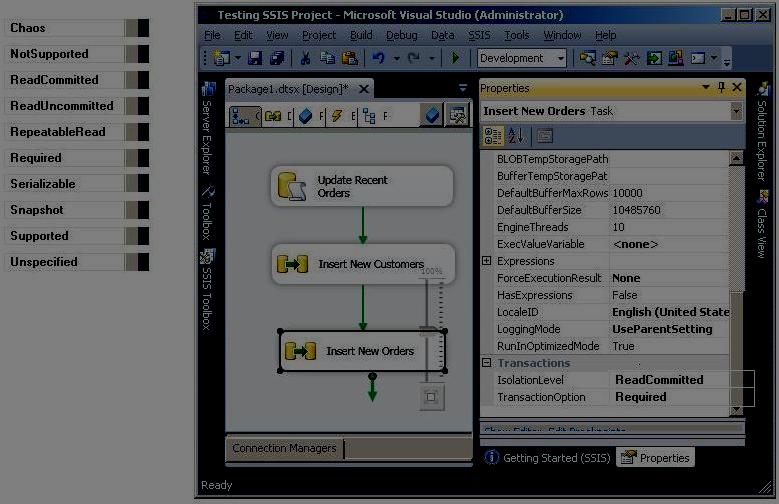Select the Update Recent Orders task
The image size is (779, 504).
pos(362,186)
